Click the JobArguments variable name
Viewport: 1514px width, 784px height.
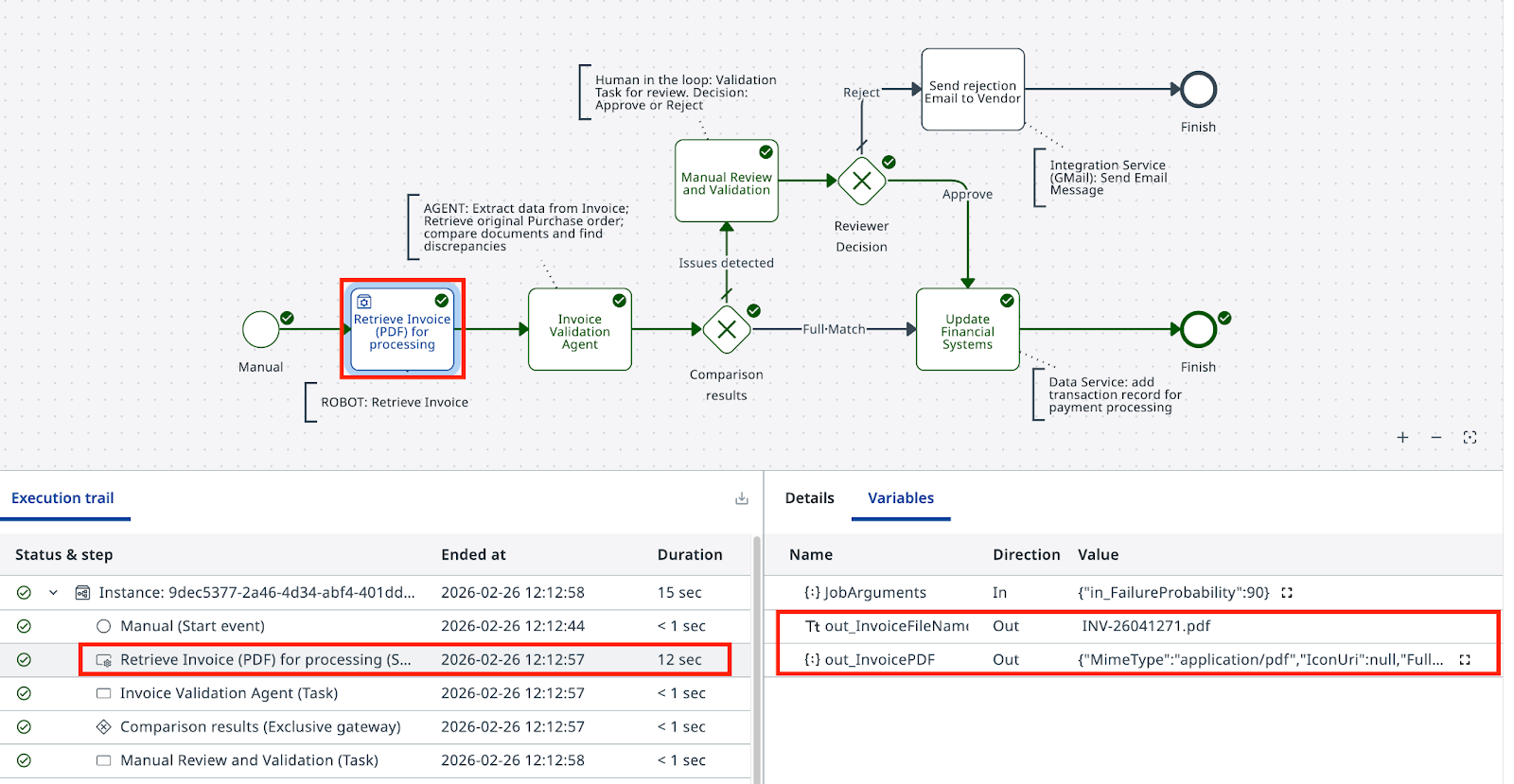pyautogui.click(x=875, y=593)
